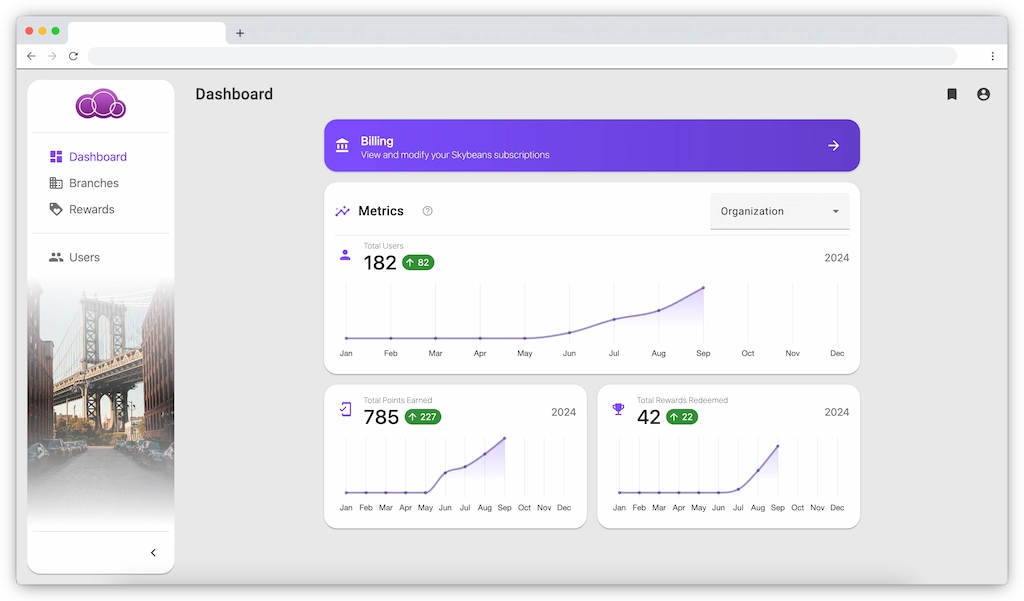Image resolution: width=1024 pixels, height=601 pixels.
Task: Click the bookmark icon in the header
Action: pyautogui.click(x=951, y=93)
